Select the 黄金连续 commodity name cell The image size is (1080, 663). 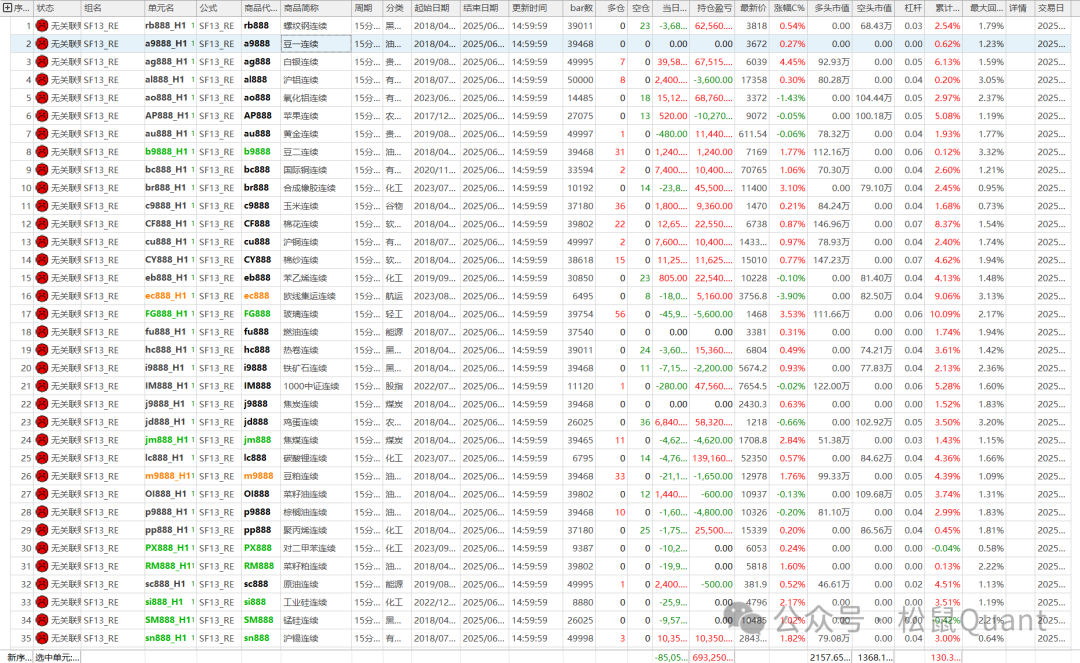click(x=315, y=134)
